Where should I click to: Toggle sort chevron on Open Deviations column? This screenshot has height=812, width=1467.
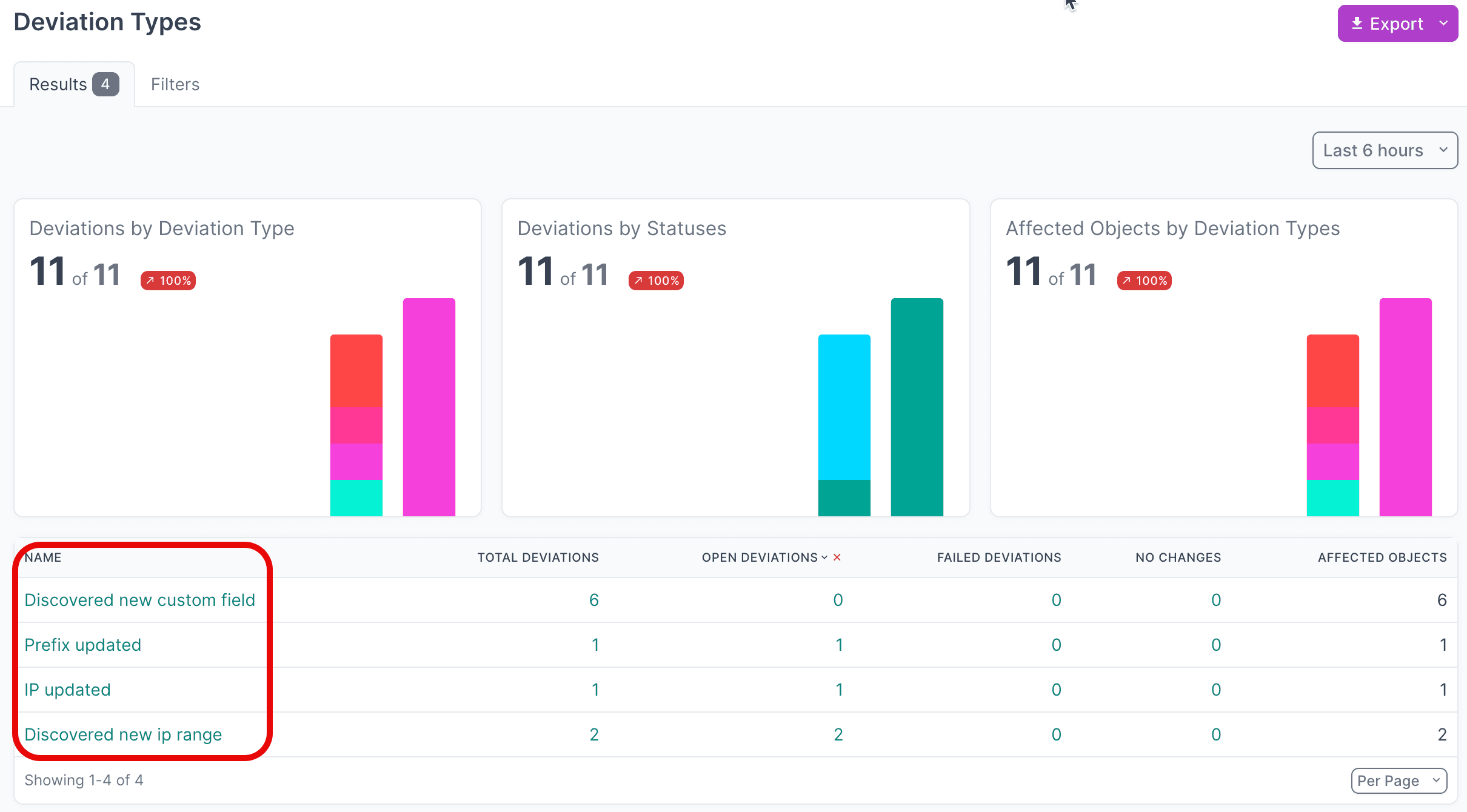click(x=824, y=557)
